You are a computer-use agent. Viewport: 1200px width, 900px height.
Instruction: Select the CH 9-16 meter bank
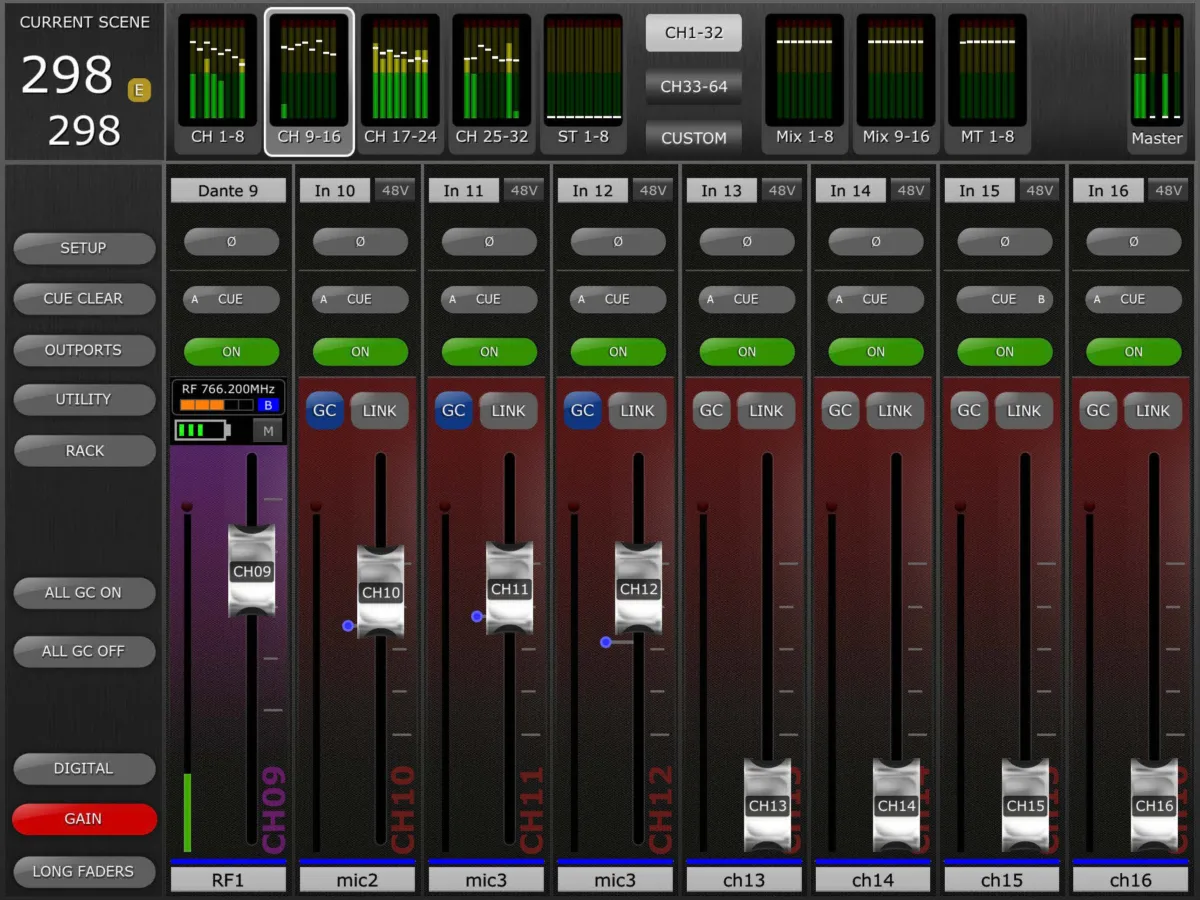click(x=309, y=83)
